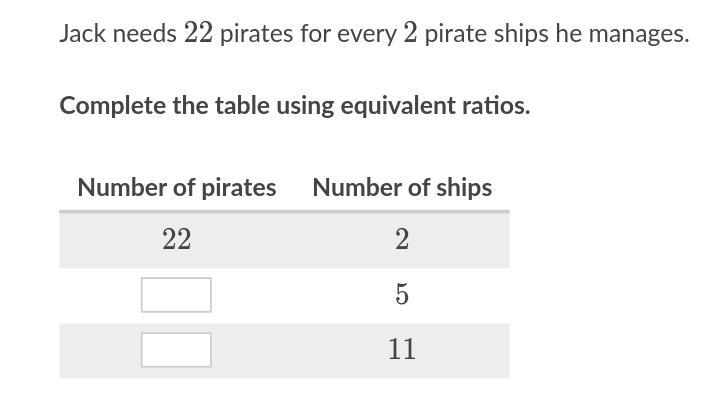Screen dimensions: 706x420
Task: Click the number 22 in the problem sentence
Action: coord(198,34)
